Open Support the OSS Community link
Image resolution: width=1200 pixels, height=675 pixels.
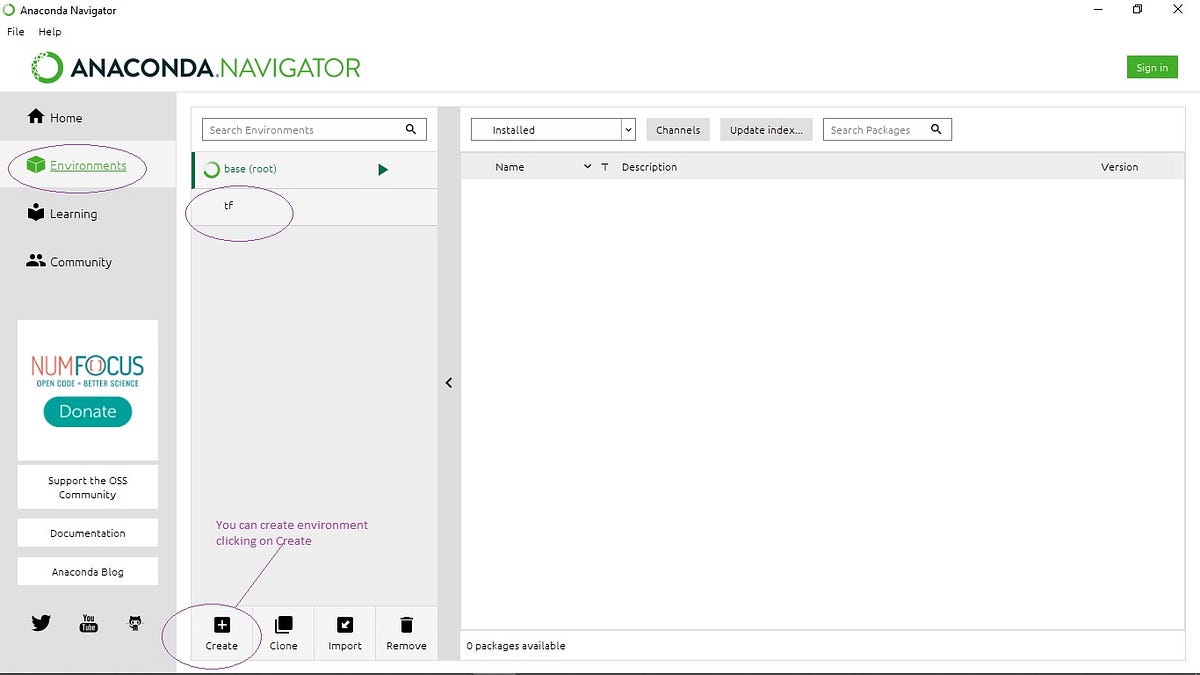click(88, 487)
